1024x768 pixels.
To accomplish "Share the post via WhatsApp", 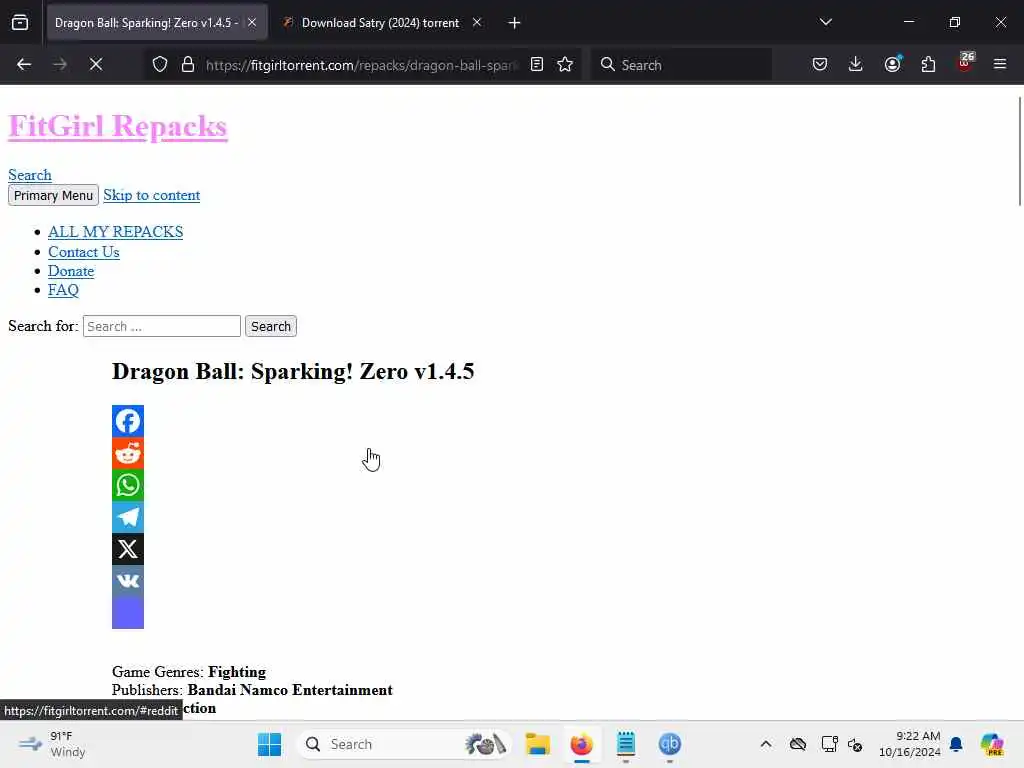I will (128, 485).
